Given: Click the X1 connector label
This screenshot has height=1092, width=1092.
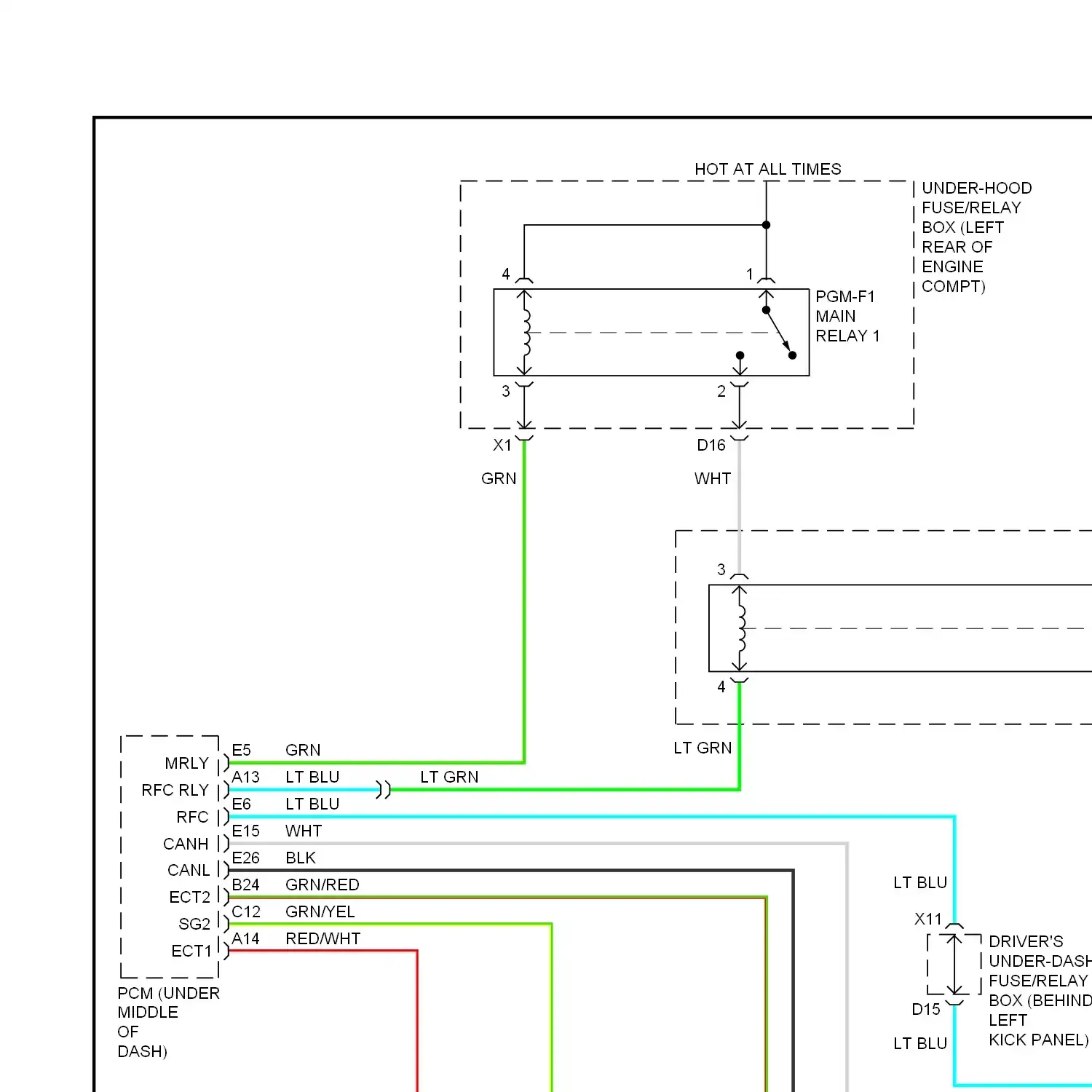Looking at the screenshot, I should tap(502, 445).
